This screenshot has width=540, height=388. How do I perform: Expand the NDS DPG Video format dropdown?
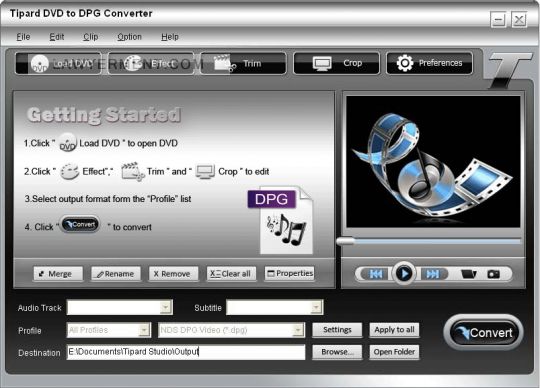(298, 330)
